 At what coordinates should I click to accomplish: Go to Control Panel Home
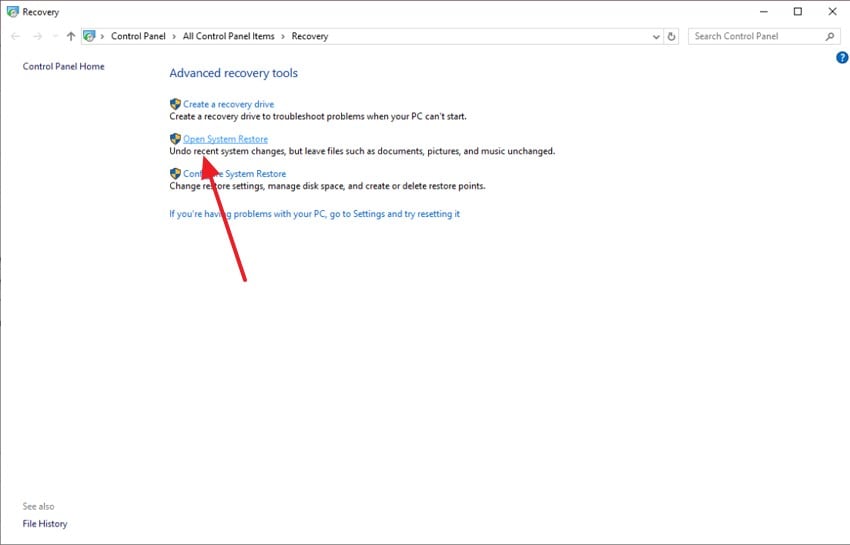coord(63,66)
